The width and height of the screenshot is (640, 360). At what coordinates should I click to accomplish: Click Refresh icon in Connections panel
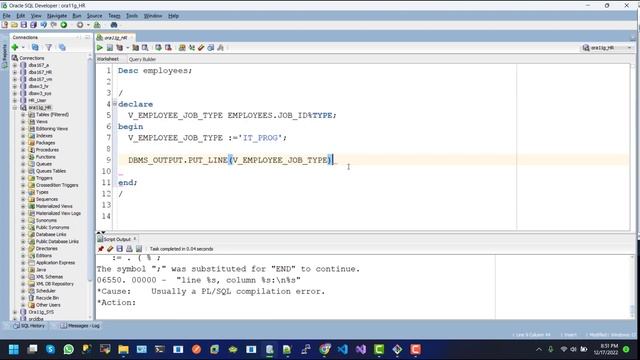pyautogui.click(x=35, y=47)
